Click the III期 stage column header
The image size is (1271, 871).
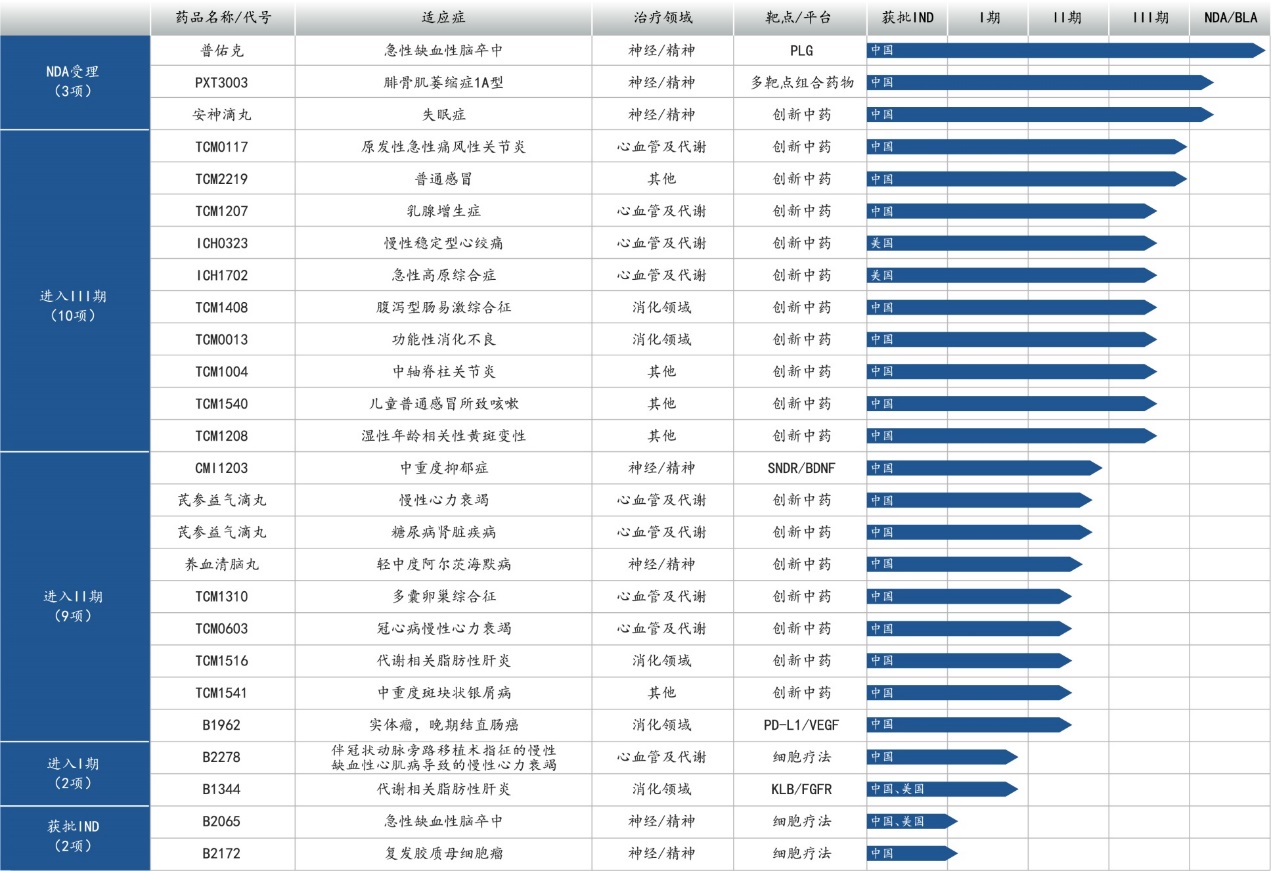(x=1149, y=18)
